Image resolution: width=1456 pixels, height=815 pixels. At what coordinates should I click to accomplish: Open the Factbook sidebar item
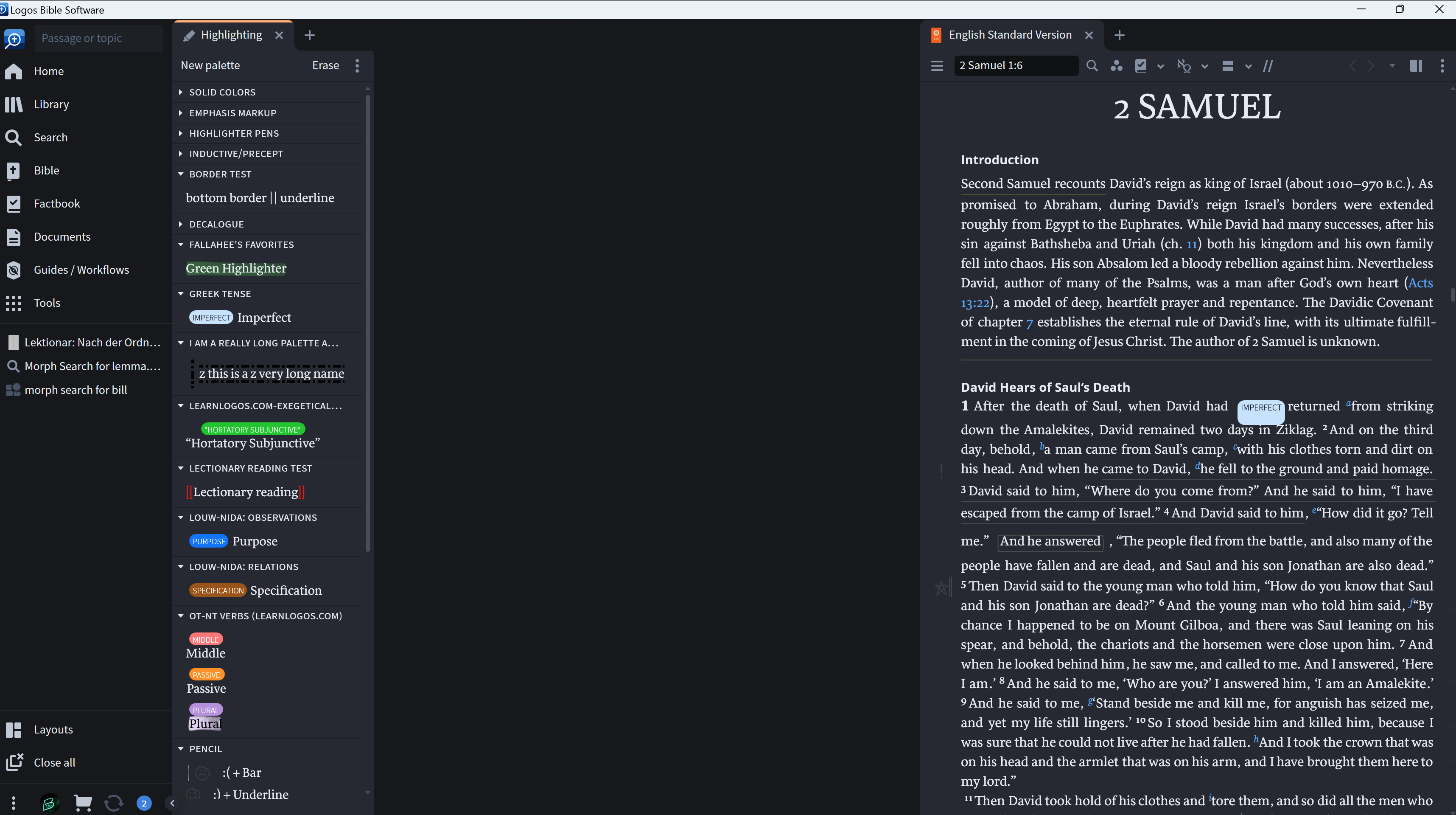tap(42, 204)
